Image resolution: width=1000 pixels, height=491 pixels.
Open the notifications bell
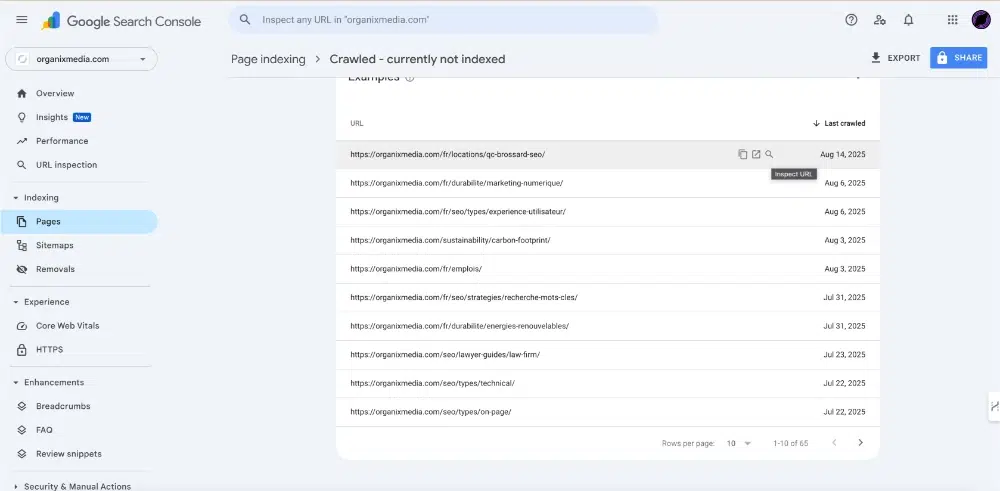909,20
